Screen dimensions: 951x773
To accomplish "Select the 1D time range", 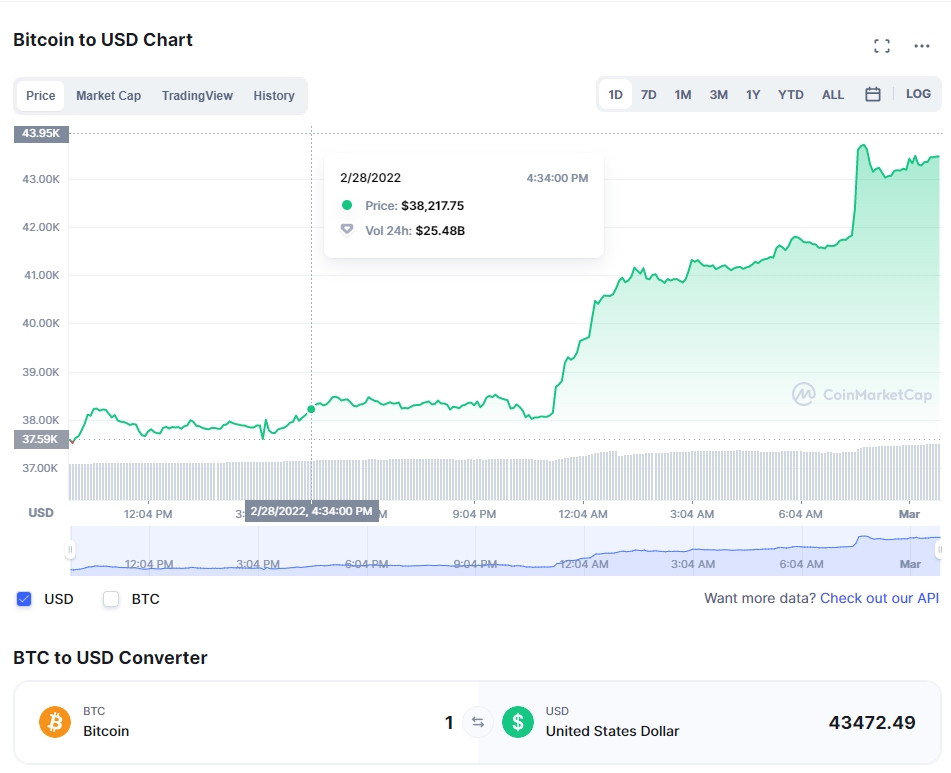I will tap(616, 95).
